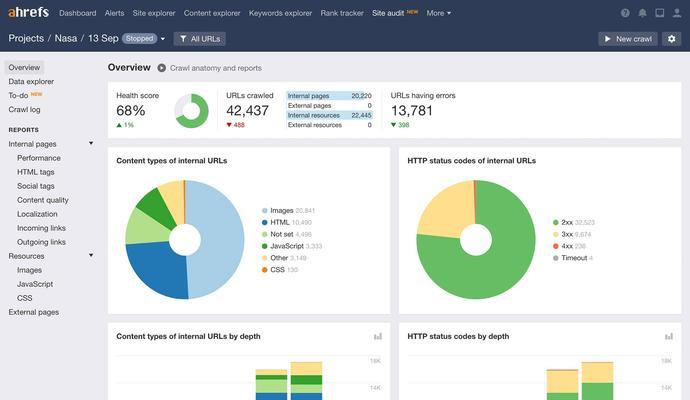Click chart icon in Content types by depth
690x400 pixels.
[378, 337]
